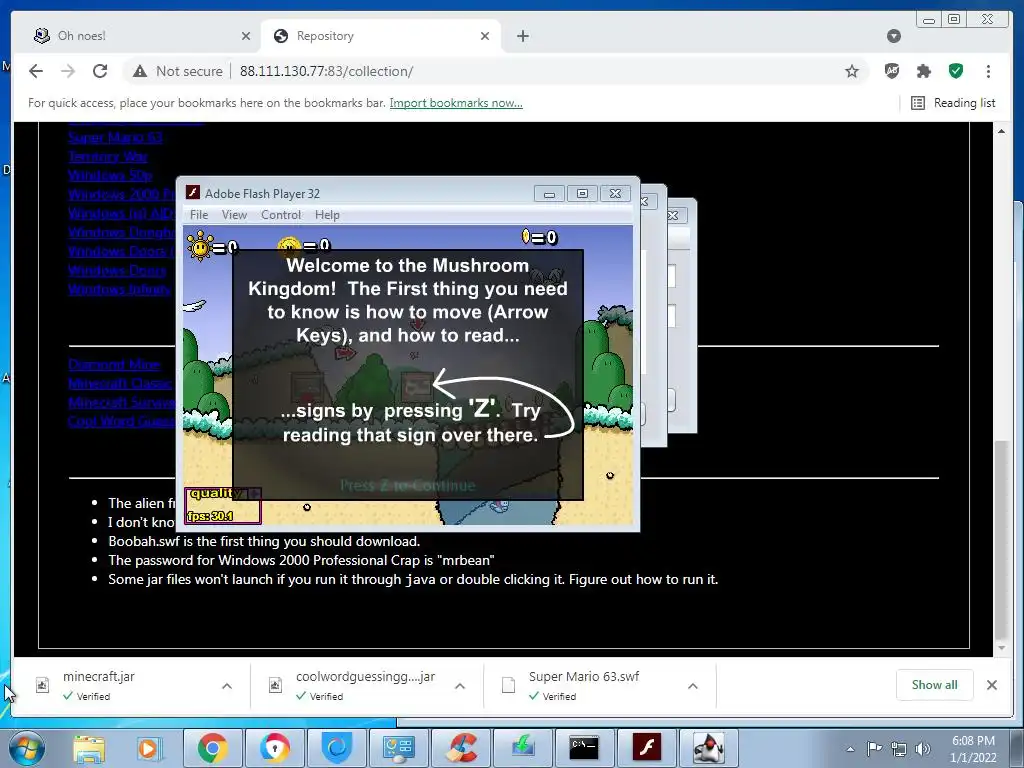Open the Extensions puzzle piece menu
The image size is (1024, 768).
point(923,71)
